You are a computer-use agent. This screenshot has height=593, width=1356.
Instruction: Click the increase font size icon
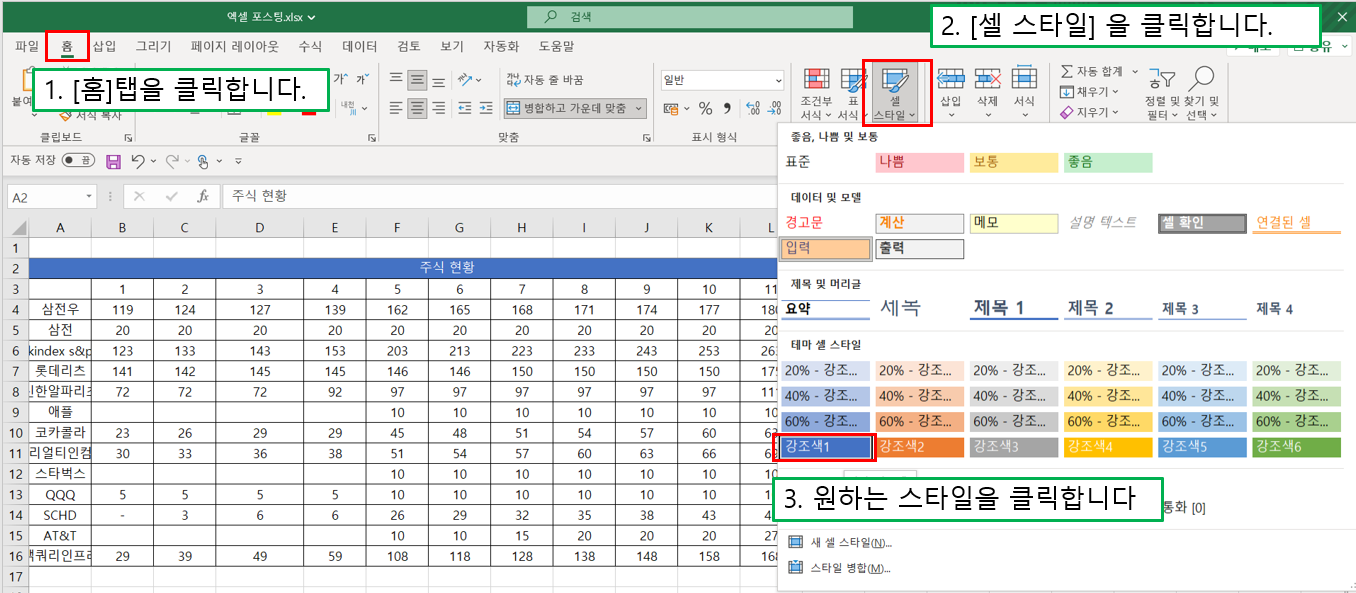tap(340, 79)
